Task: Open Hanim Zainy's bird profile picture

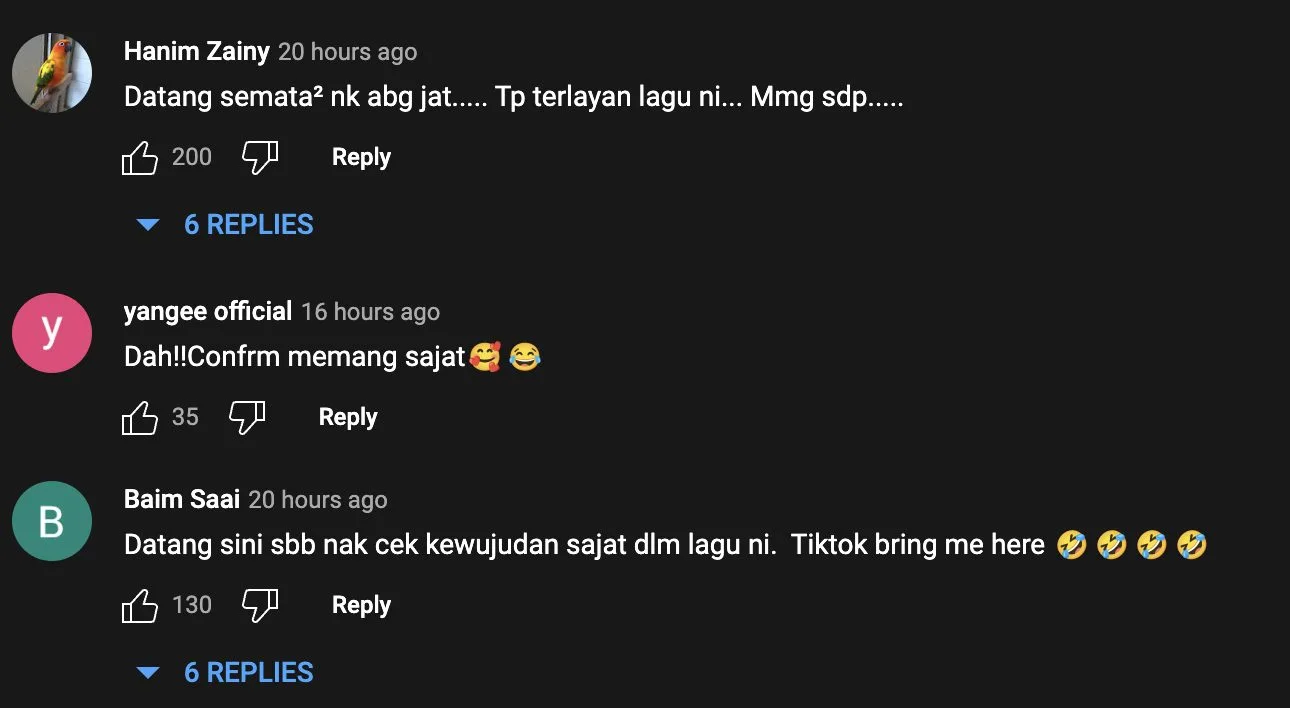Action: click(x=52, y=73)
